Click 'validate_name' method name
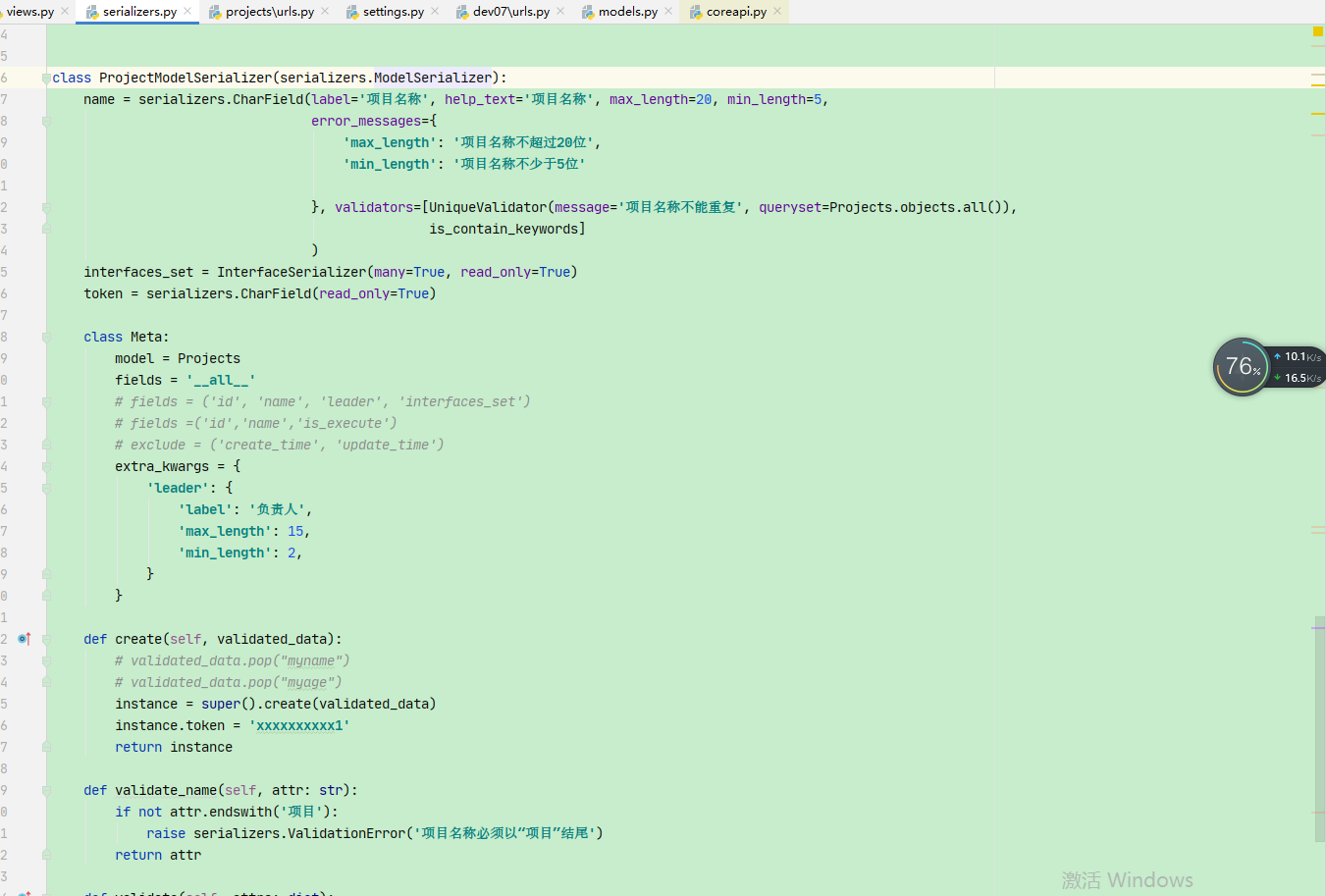Screen dimensions: 1326x896 click(x=166, y=790)
